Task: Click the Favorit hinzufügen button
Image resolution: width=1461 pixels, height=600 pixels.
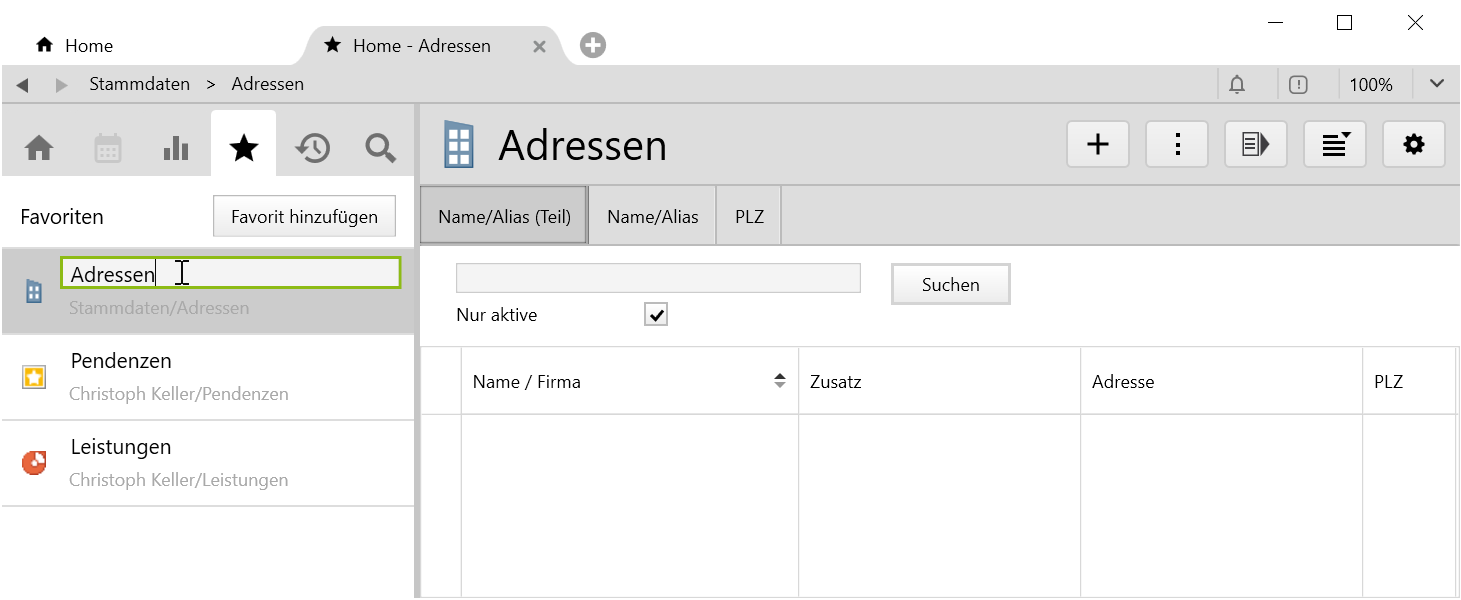Action: [304, 217]
